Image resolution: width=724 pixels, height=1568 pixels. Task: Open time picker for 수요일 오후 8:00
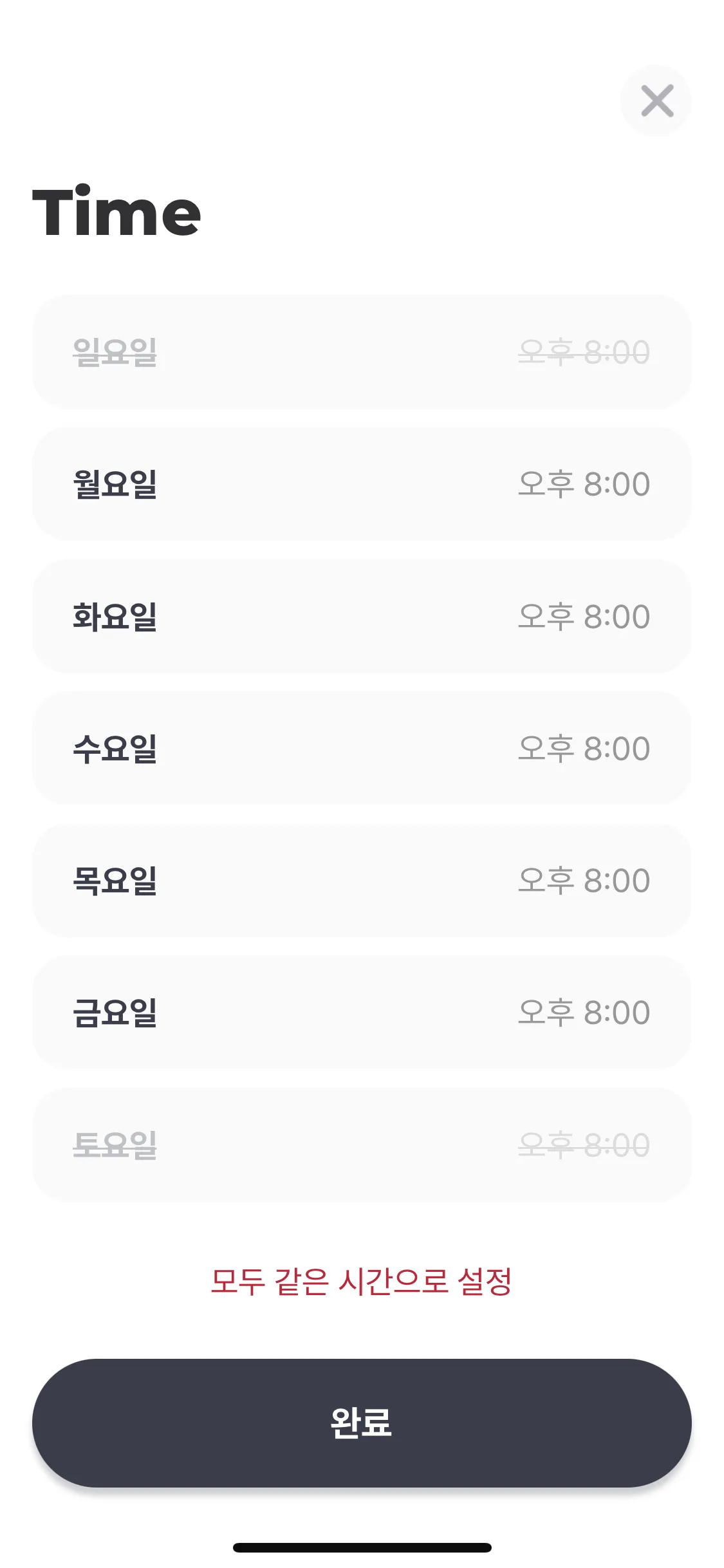[584, 749]
